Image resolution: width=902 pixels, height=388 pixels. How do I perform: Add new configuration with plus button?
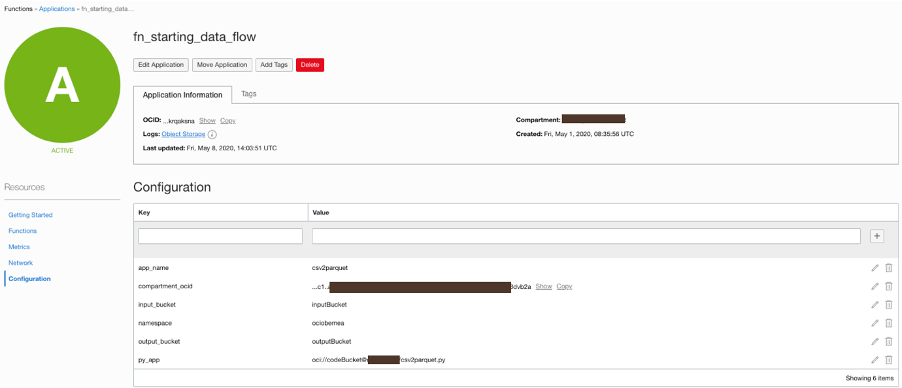(x=877, y=235)
